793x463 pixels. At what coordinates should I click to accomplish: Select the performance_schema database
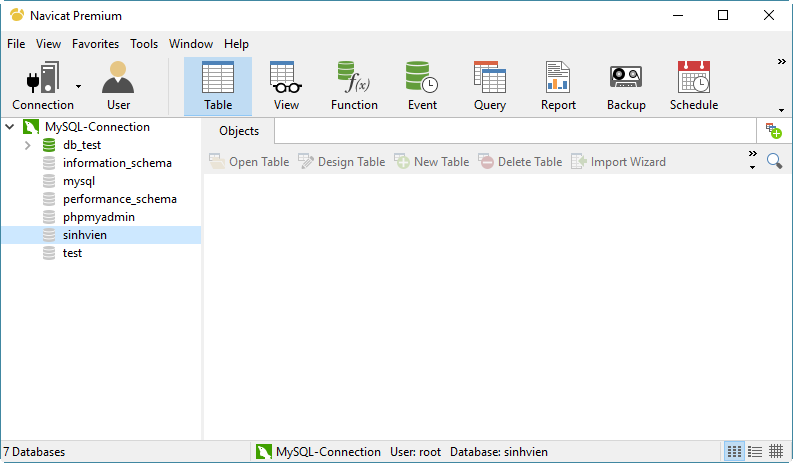pyautogui.click(x=120, y=199)
